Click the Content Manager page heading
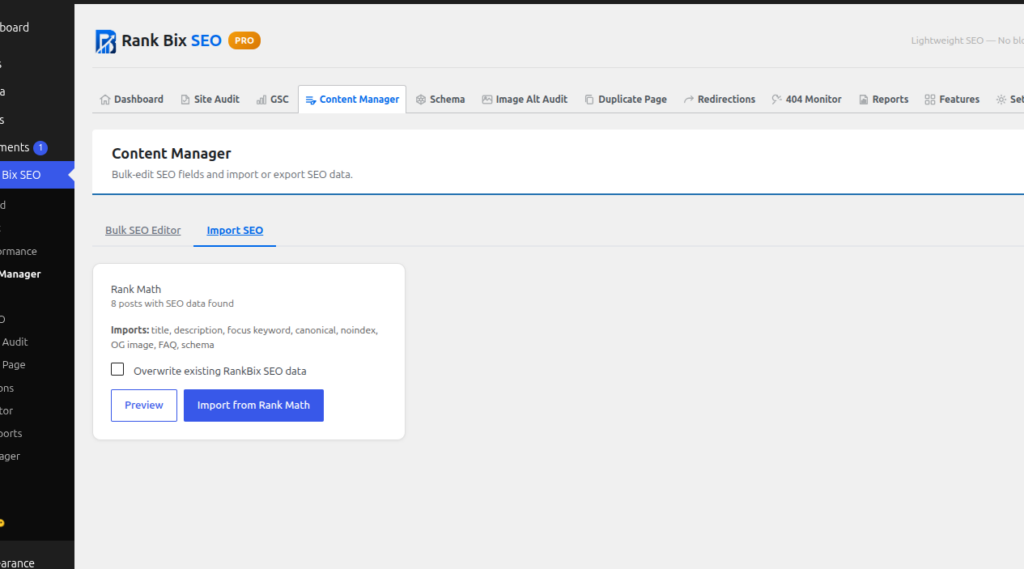This screenshot has height=569, width=1024. click(171, 154)
